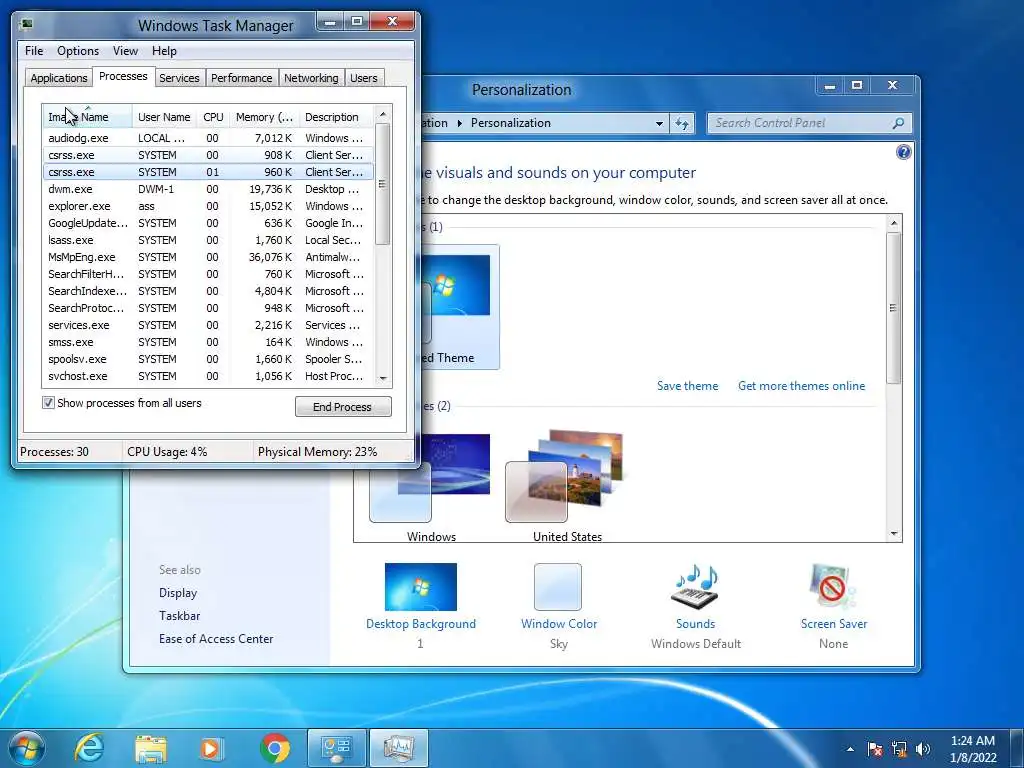Screen dimensions: 1024x768
Task: Switch to Applications tab
Action: click(59, 78)
